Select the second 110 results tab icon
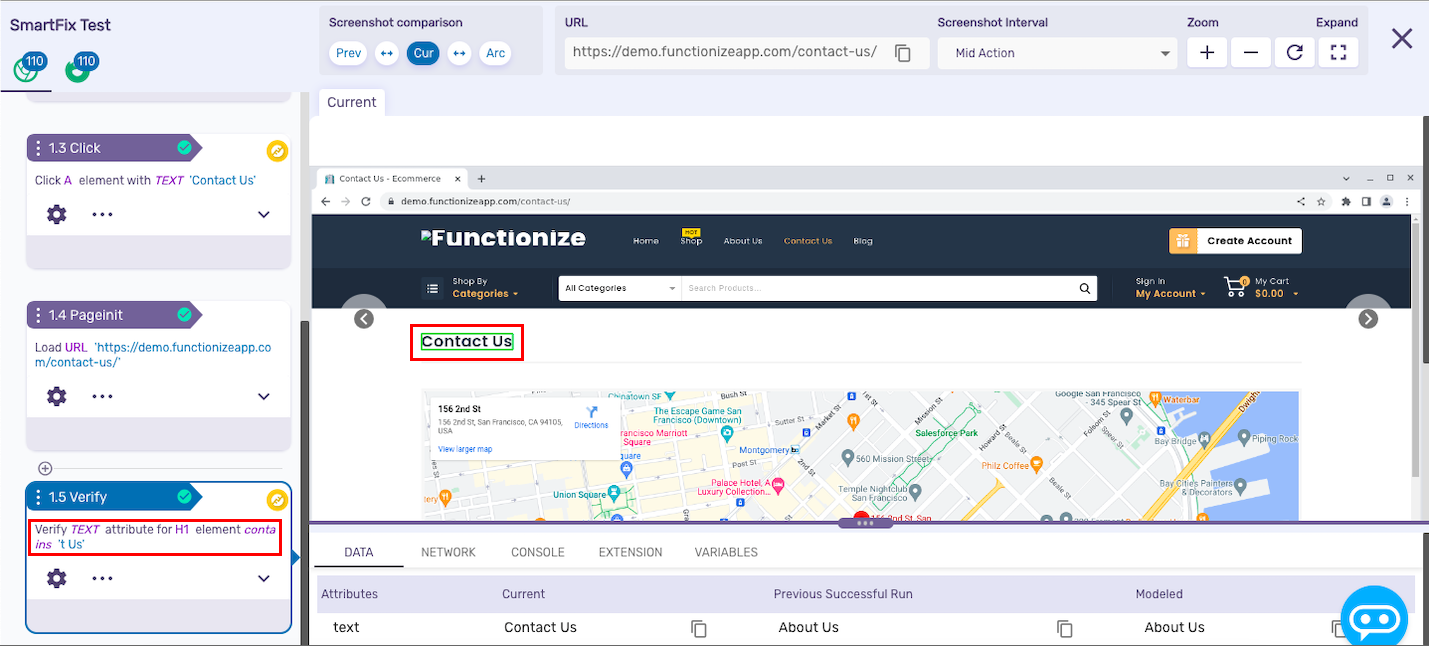Screen dimensions: 1429x646 (x=80, y=68)
